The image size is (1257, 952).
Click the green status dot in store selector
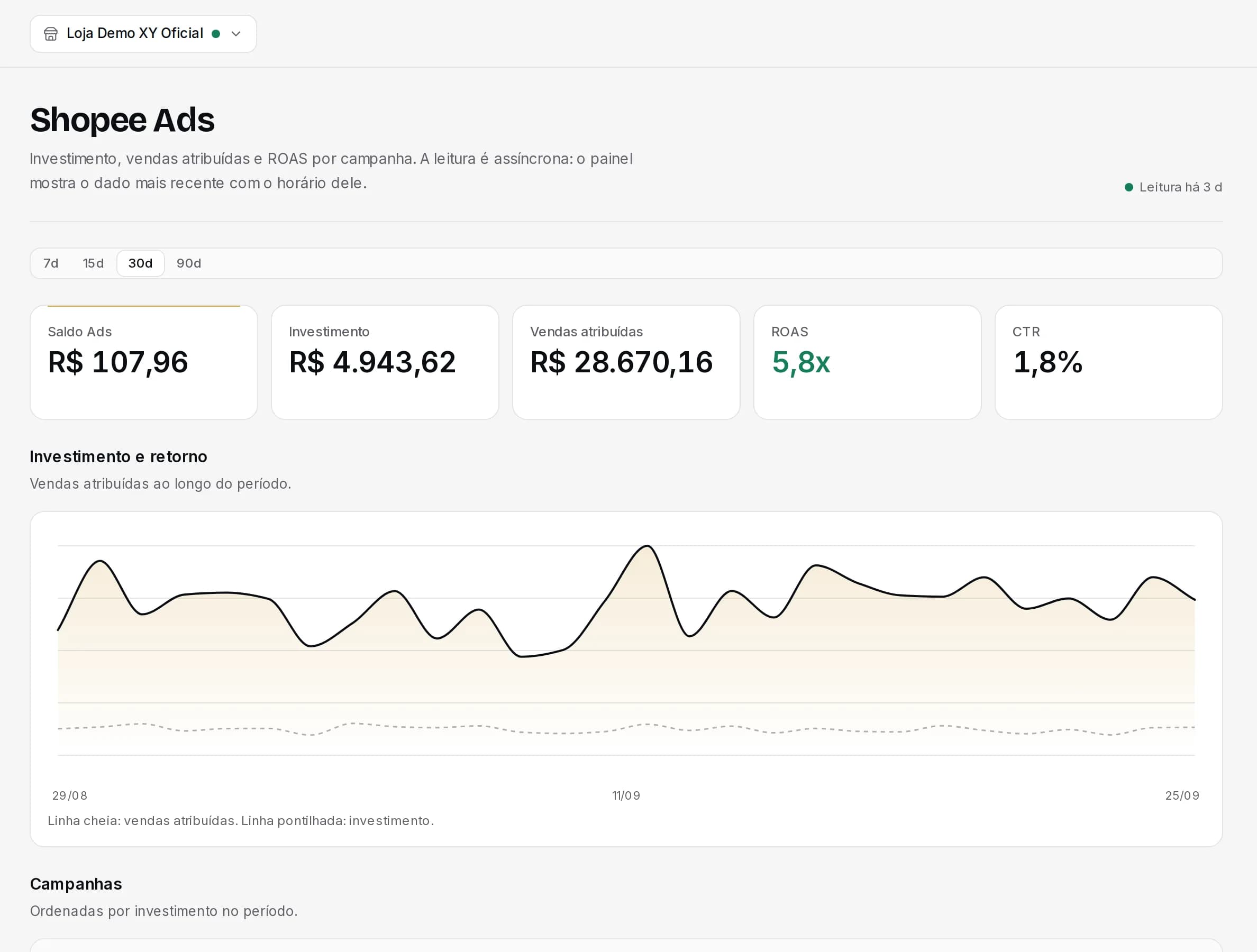[216, 34]
